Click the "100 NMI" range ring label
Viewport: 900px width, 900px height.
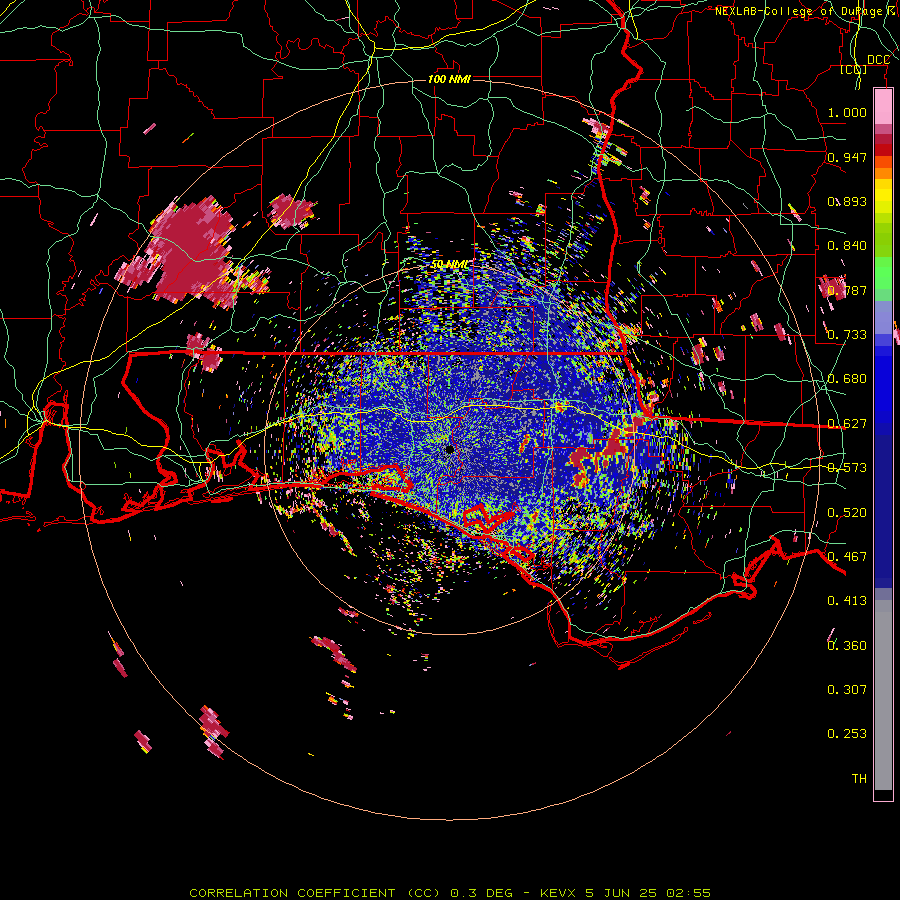pyautogui.click(x=449, y=79)
